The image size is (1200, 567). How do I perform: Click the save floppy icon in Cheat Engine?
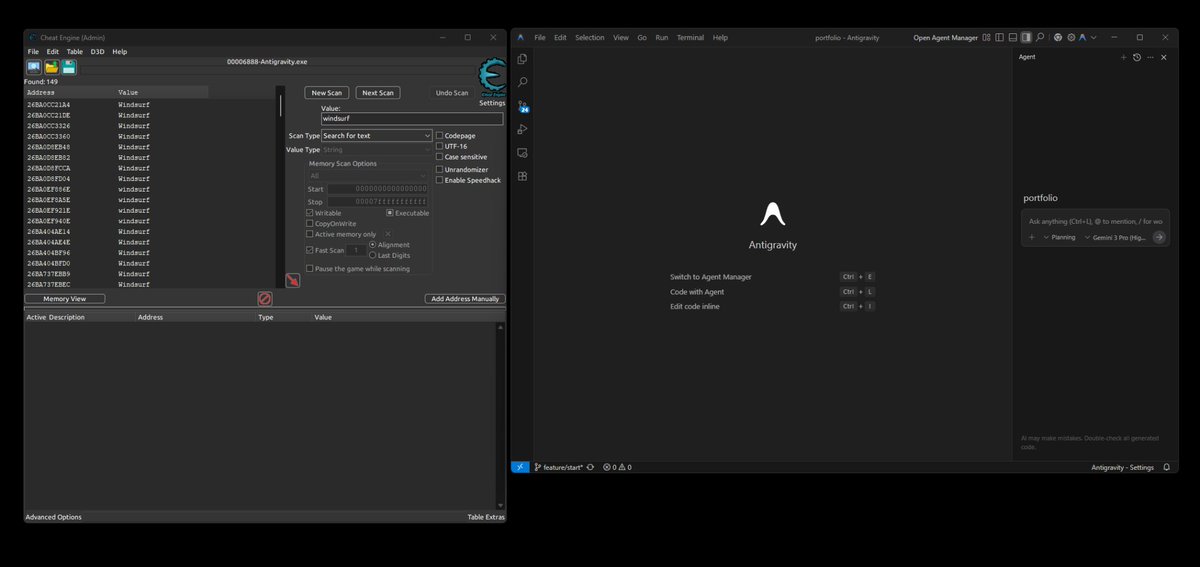69,67
